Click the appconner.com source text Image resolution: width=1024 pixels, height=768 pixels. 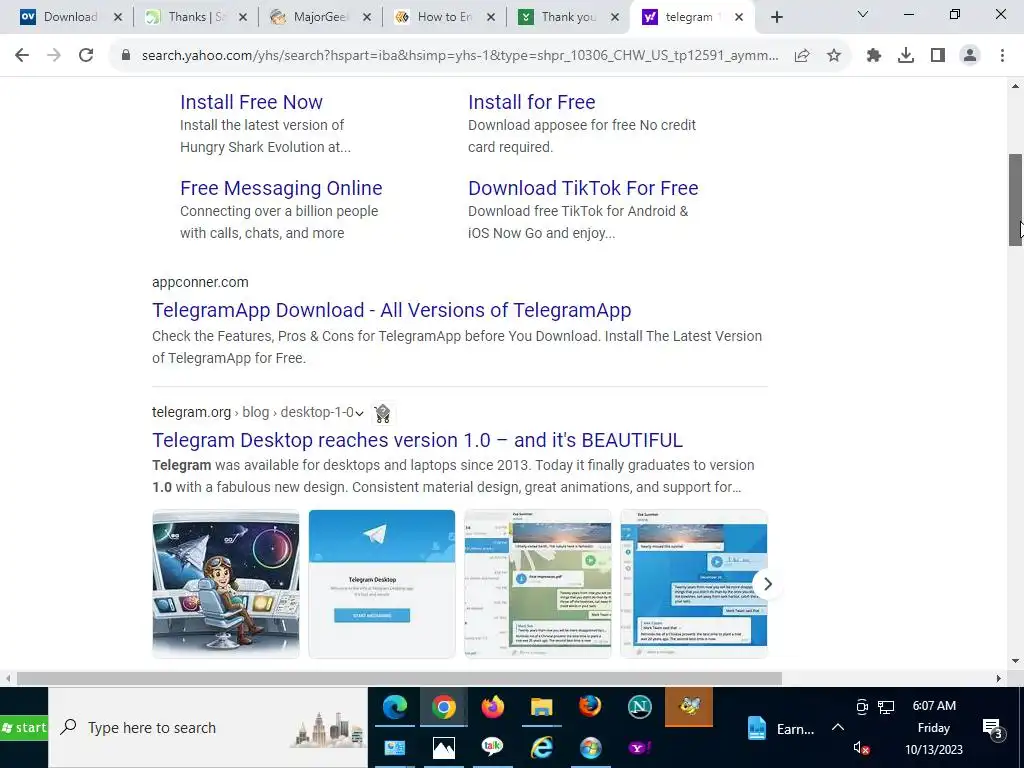coord(200,282)
